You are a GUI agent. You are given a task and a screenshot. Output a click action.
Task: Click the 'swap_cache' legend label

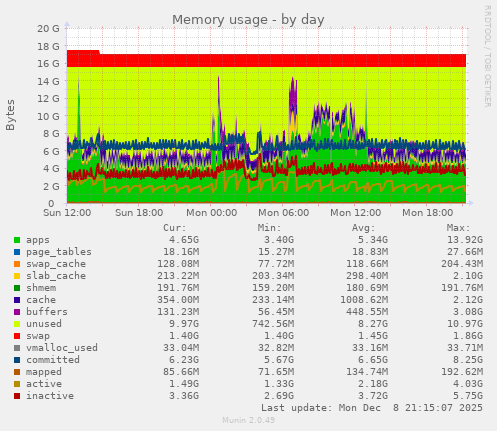[56, 264]
